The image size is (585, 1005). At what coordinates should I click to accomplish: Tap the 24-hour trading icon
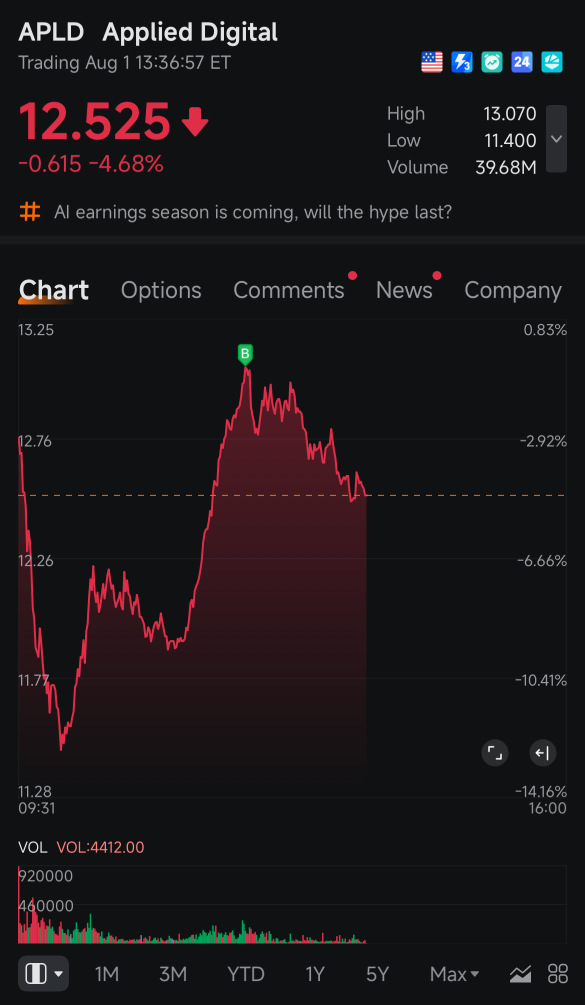pos(522,62)
